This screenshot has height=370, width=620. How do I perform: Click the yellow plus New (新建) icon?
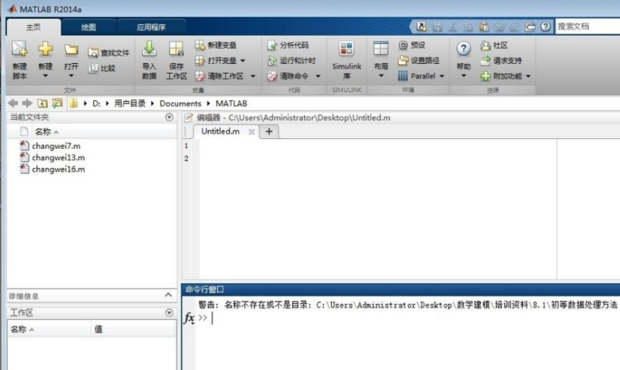(45, 49)
